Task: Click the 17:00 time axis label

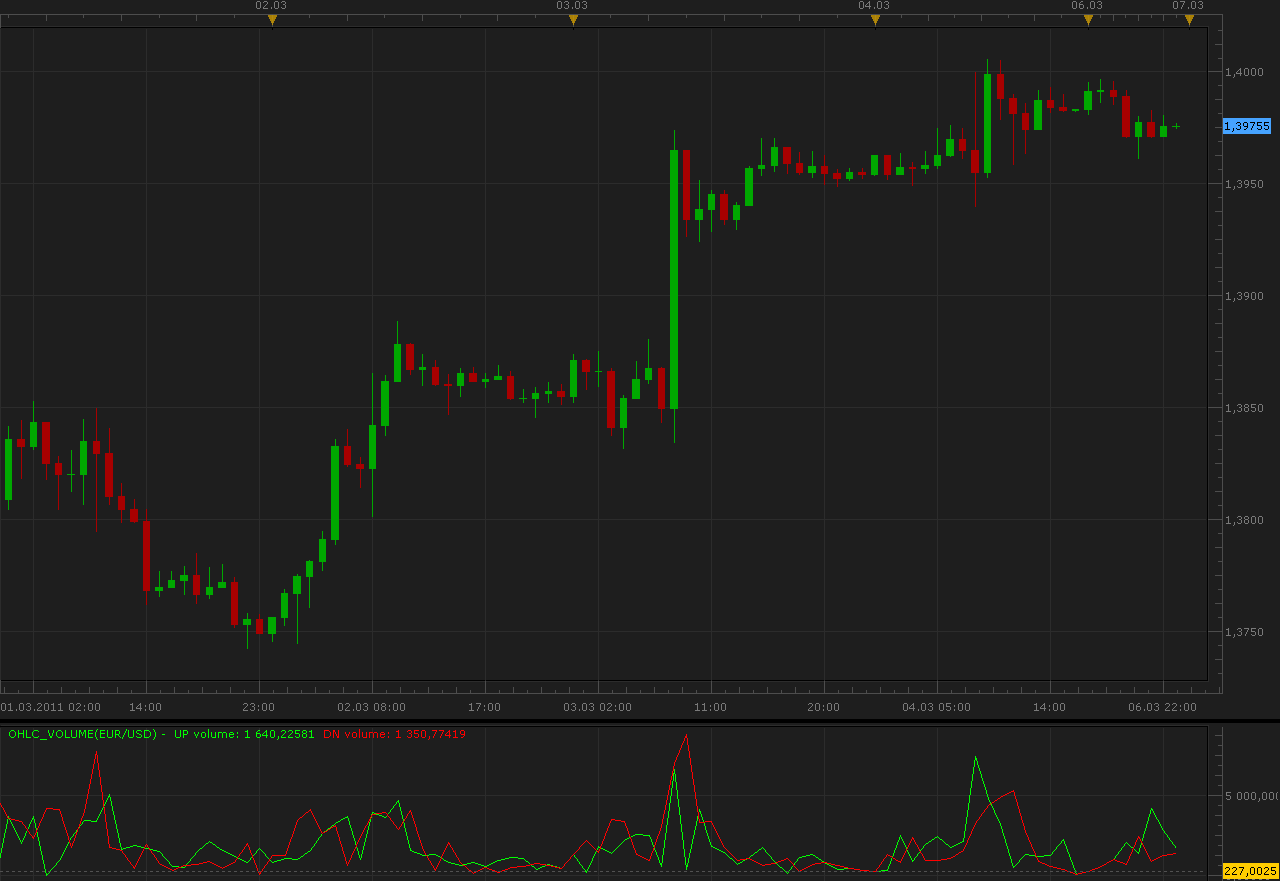Action: 485,707
